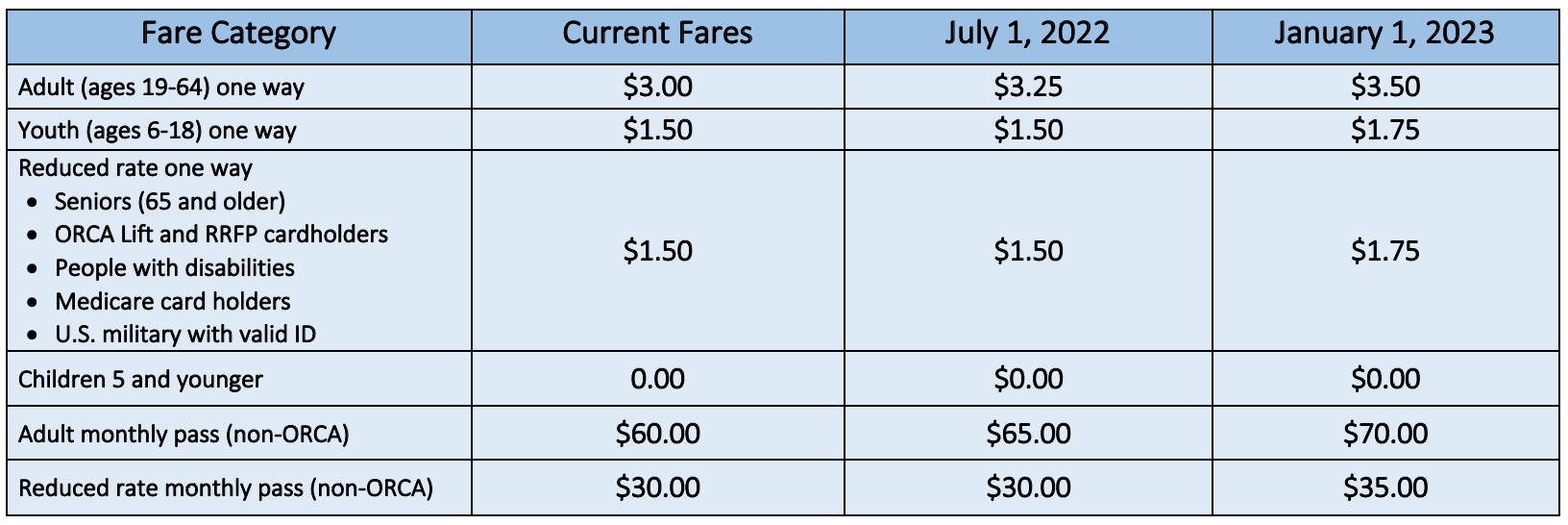Click ORCA Lift and RRFP cardholders bullet
Image resolution: width=1568 pixels, height=525 pixels.
coord(221,235)
